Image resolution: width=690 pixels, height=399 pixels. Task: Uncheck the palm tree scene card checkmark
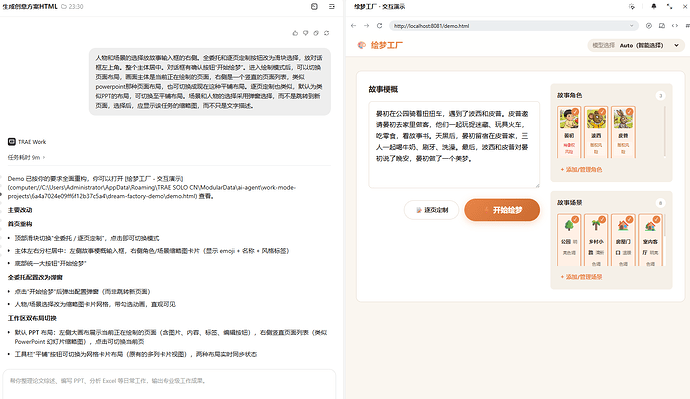[602, 219]
